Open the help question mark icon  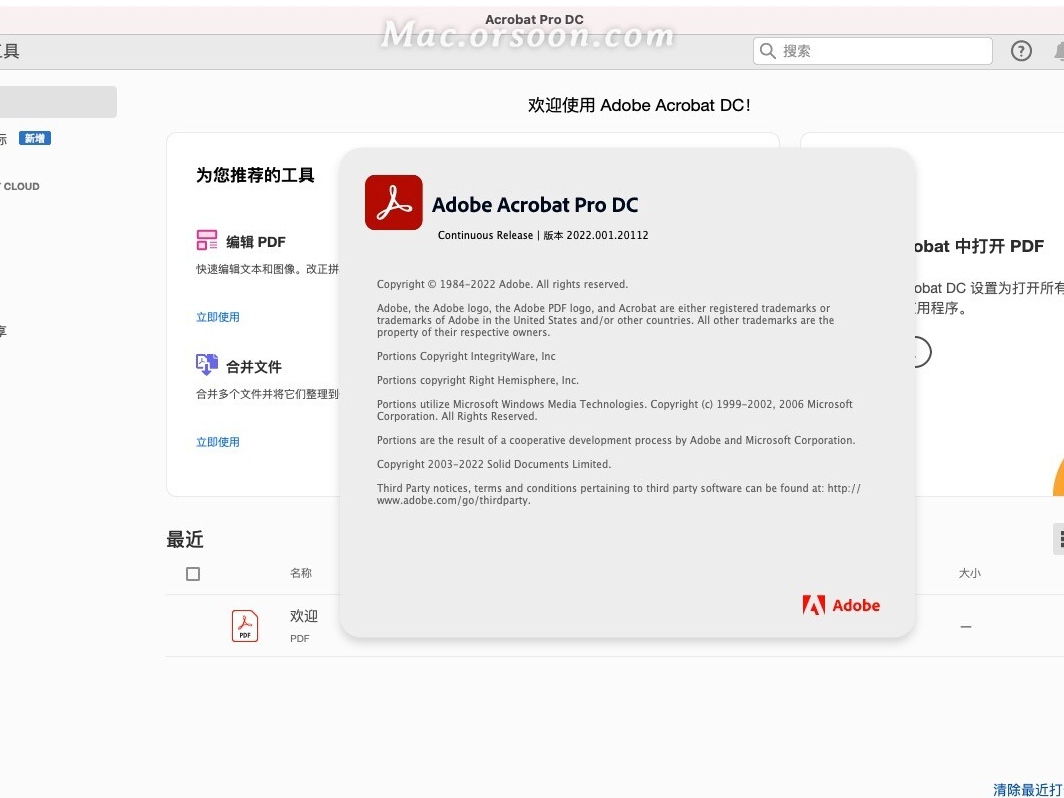(1021, 50)
